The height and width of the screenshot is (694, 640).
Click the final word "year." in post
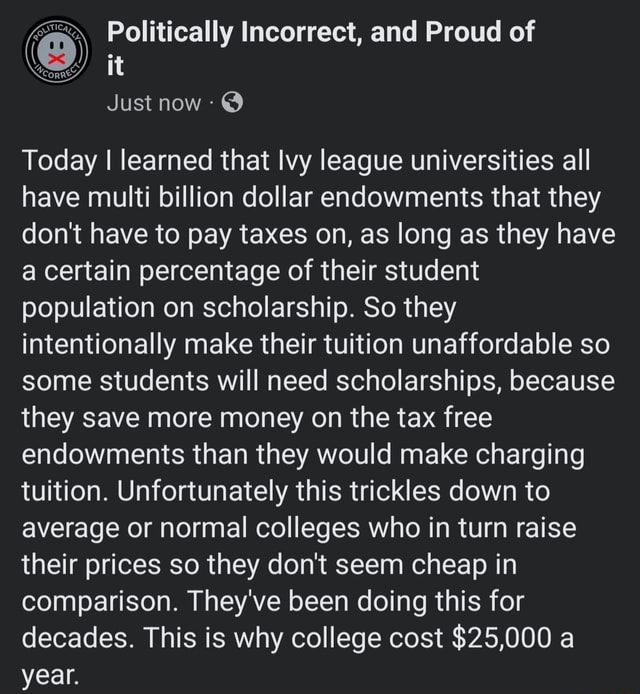point(51,677)
